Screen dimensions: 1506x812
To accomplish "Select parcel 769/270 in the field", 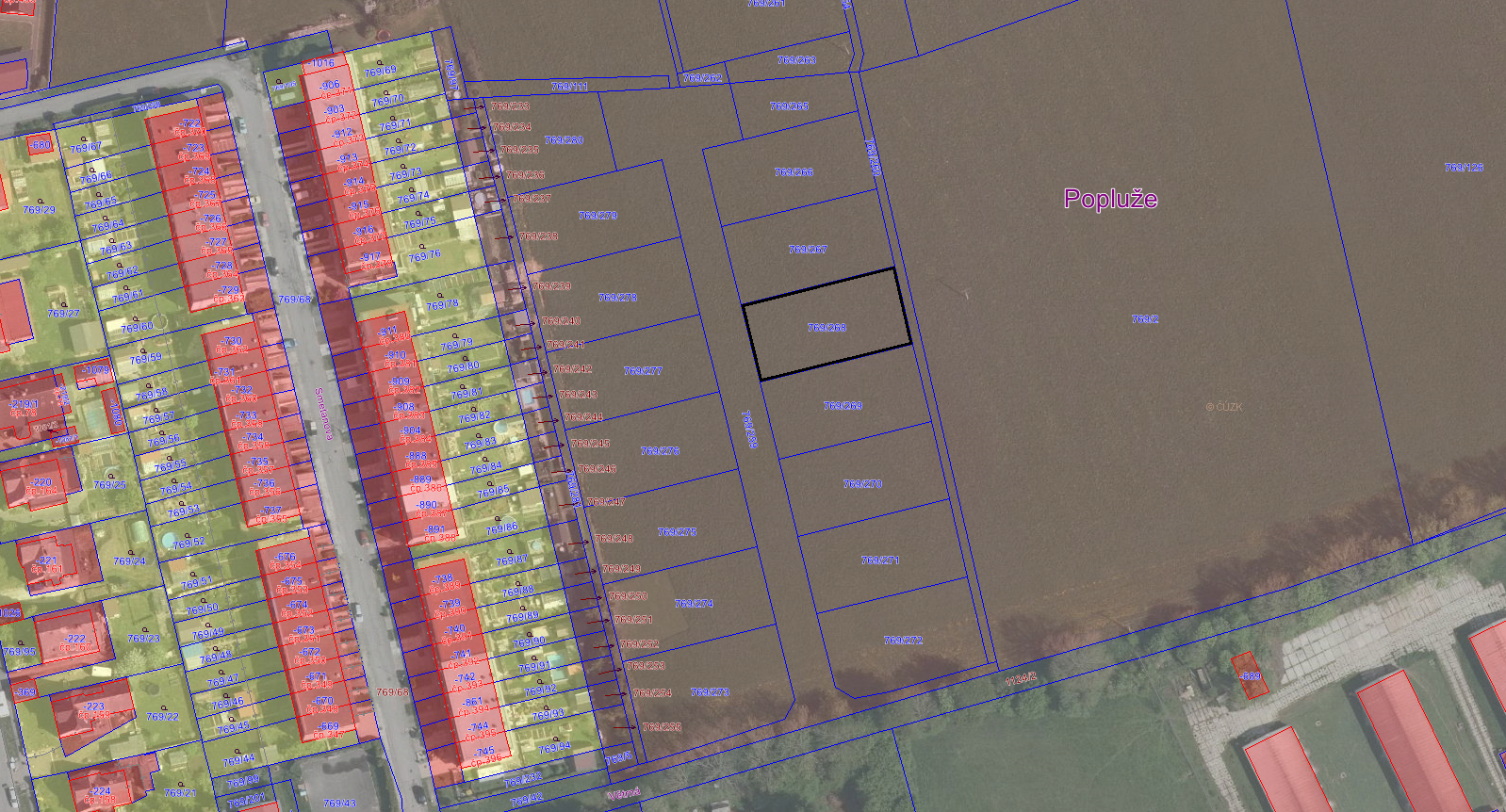I will click(x=862, y=484).
